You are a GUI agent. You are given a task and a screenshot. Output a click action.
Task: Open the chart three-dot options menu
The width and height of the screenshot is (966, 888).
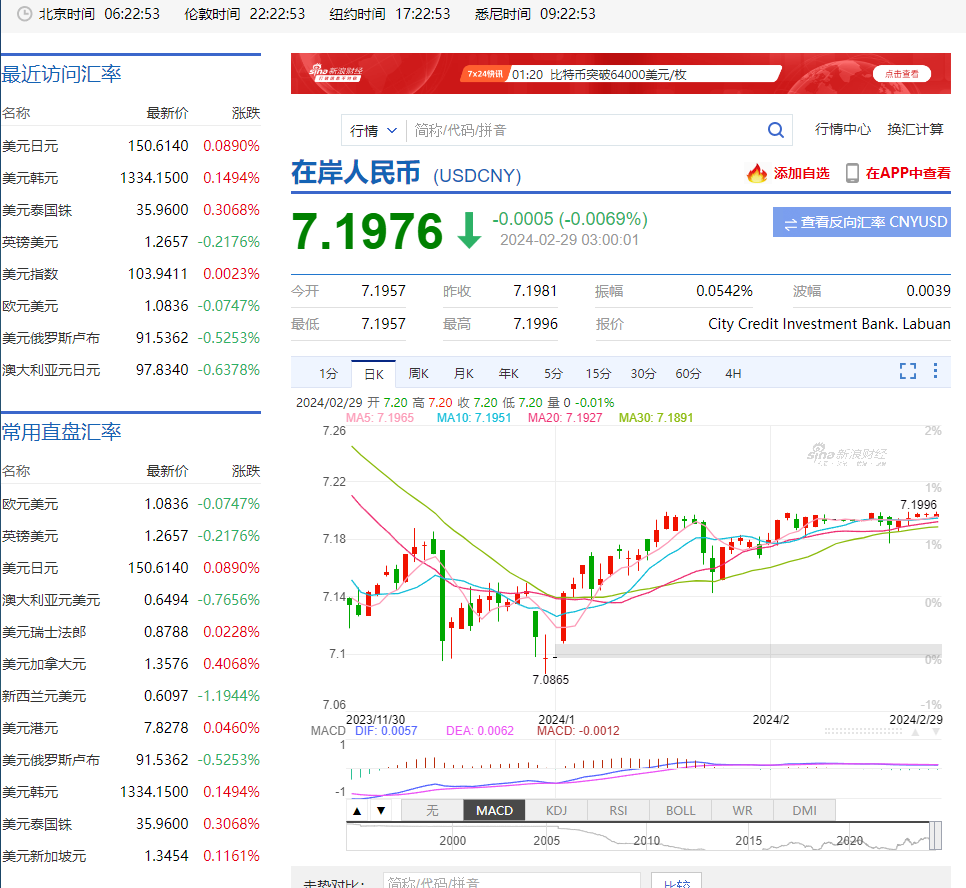tap(935, 370)
